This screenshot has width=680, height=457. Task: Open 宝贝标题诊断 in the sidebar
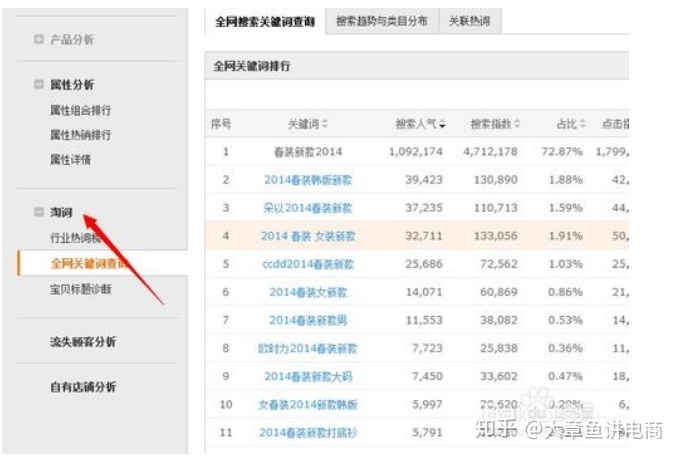click(x=81, y=289)
